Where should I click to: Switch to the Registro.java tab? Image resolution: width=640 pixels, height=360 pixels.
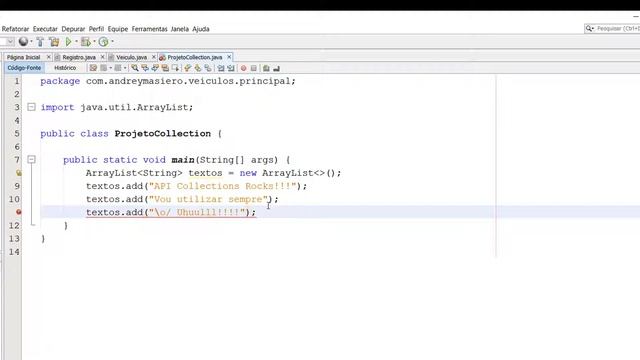click(x=79, y=57)
